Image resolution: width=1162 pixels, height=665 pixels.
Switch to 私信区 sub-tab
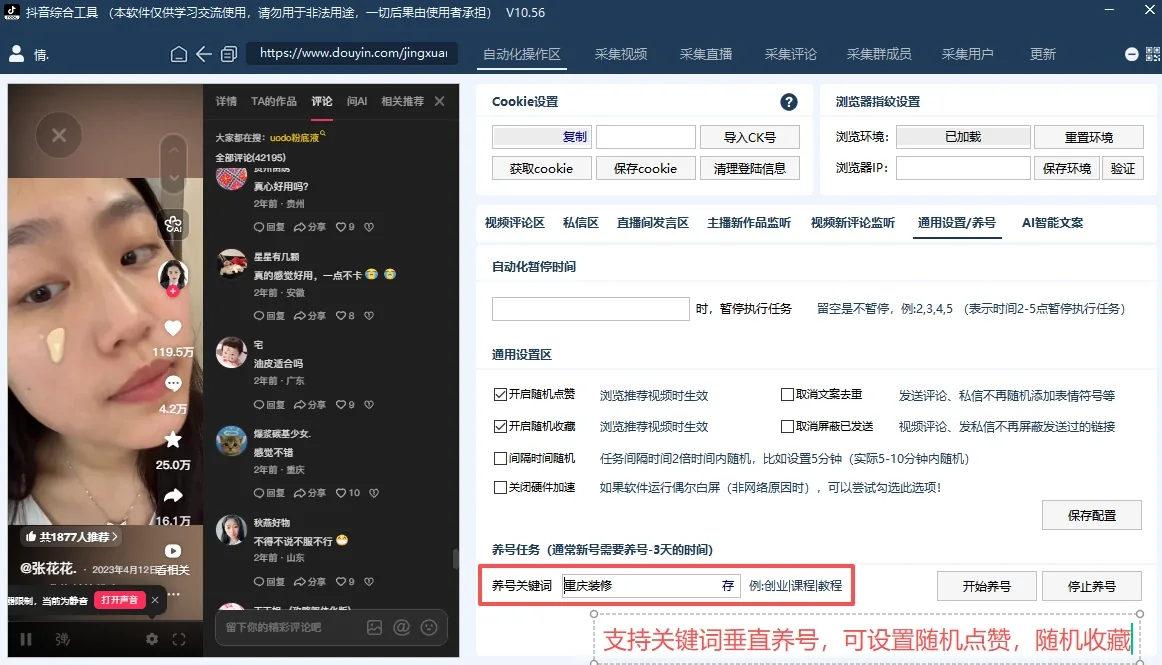580,222
